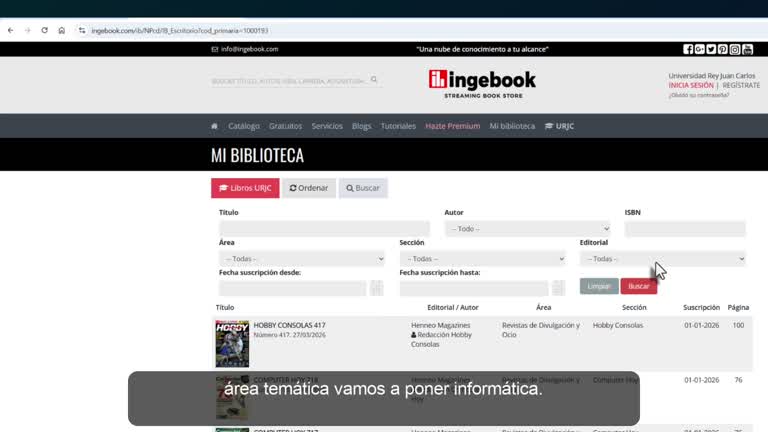Click the header search box

(x=289, y=81)
